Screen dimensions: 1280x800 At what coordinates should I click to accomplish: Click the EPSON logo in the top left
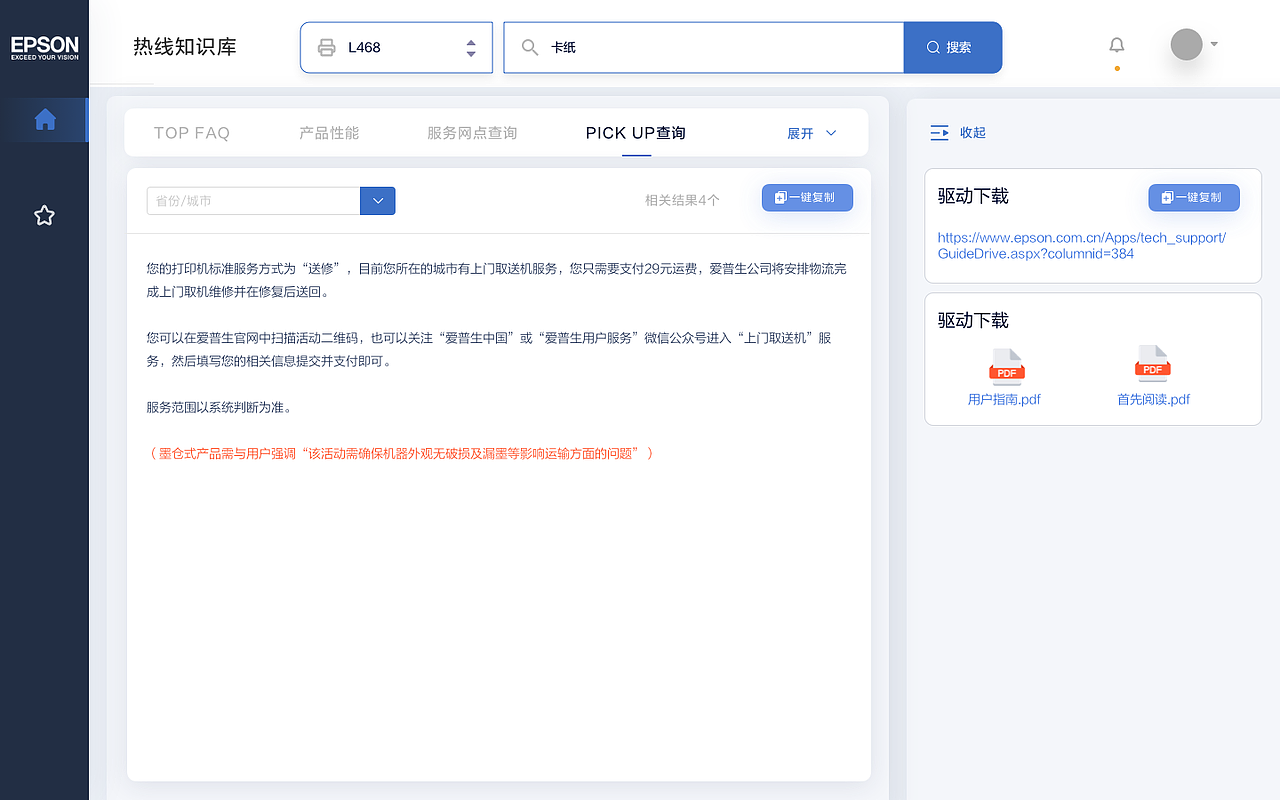tap(44, 45)
